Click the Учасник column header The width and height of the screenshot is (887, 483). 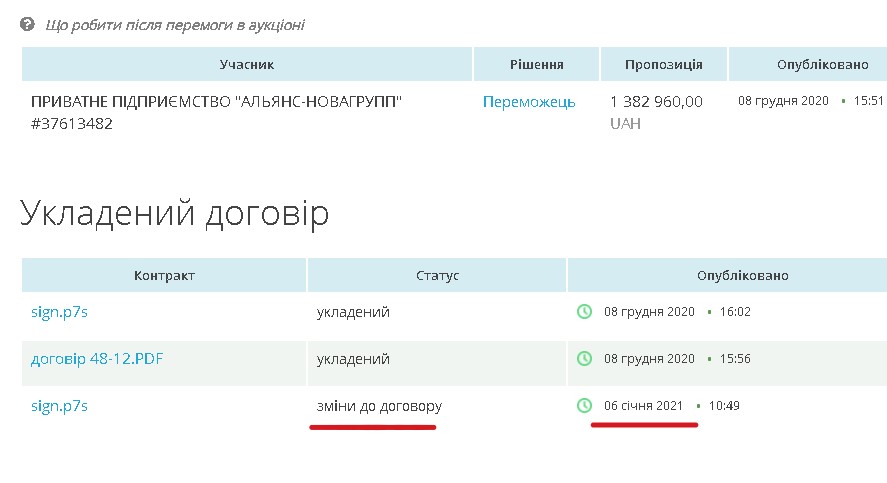tap(246, 65)
